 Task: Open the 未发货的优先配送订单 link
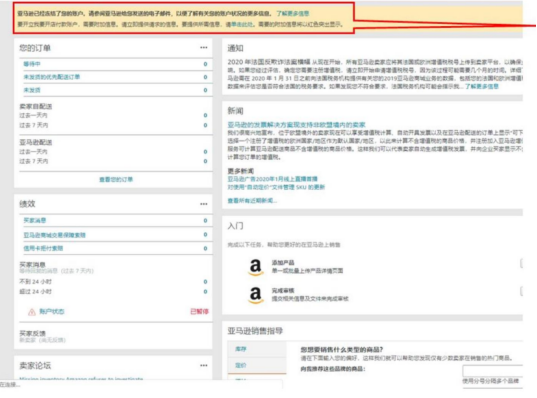[x=52, y=77]
